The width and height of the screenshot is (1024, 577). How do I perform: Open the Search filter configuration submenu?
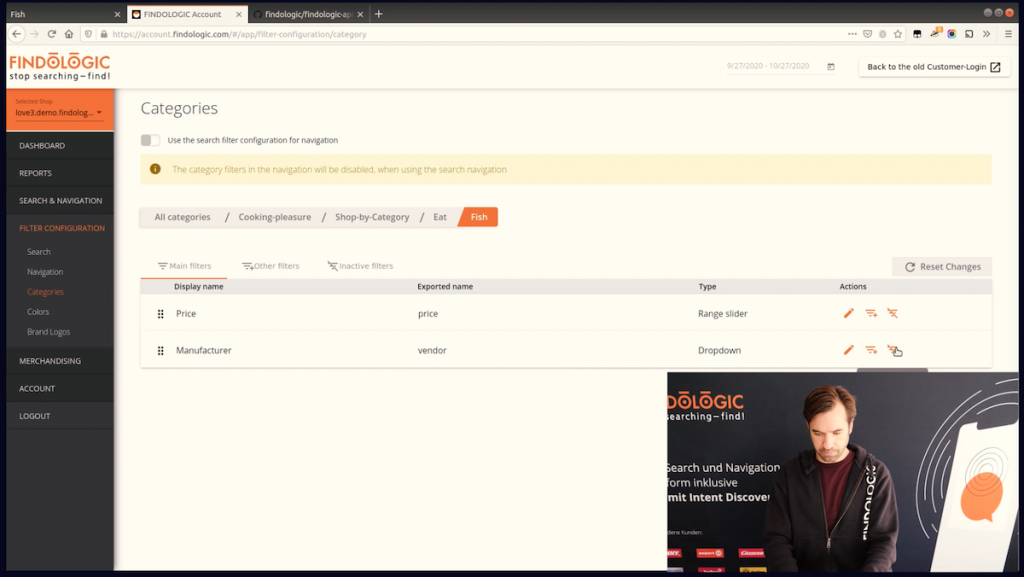39,252
